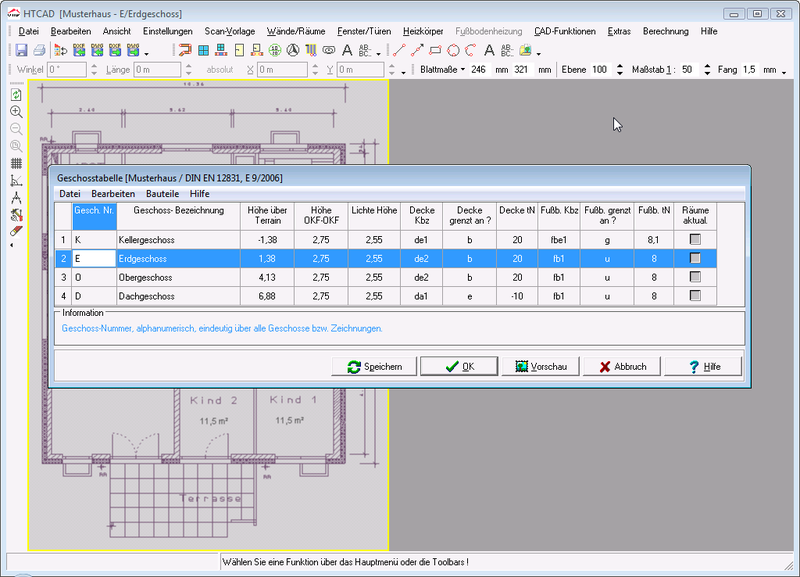Click the Länge input field
This screenshot has height=577, width=800.
point(157,69)
